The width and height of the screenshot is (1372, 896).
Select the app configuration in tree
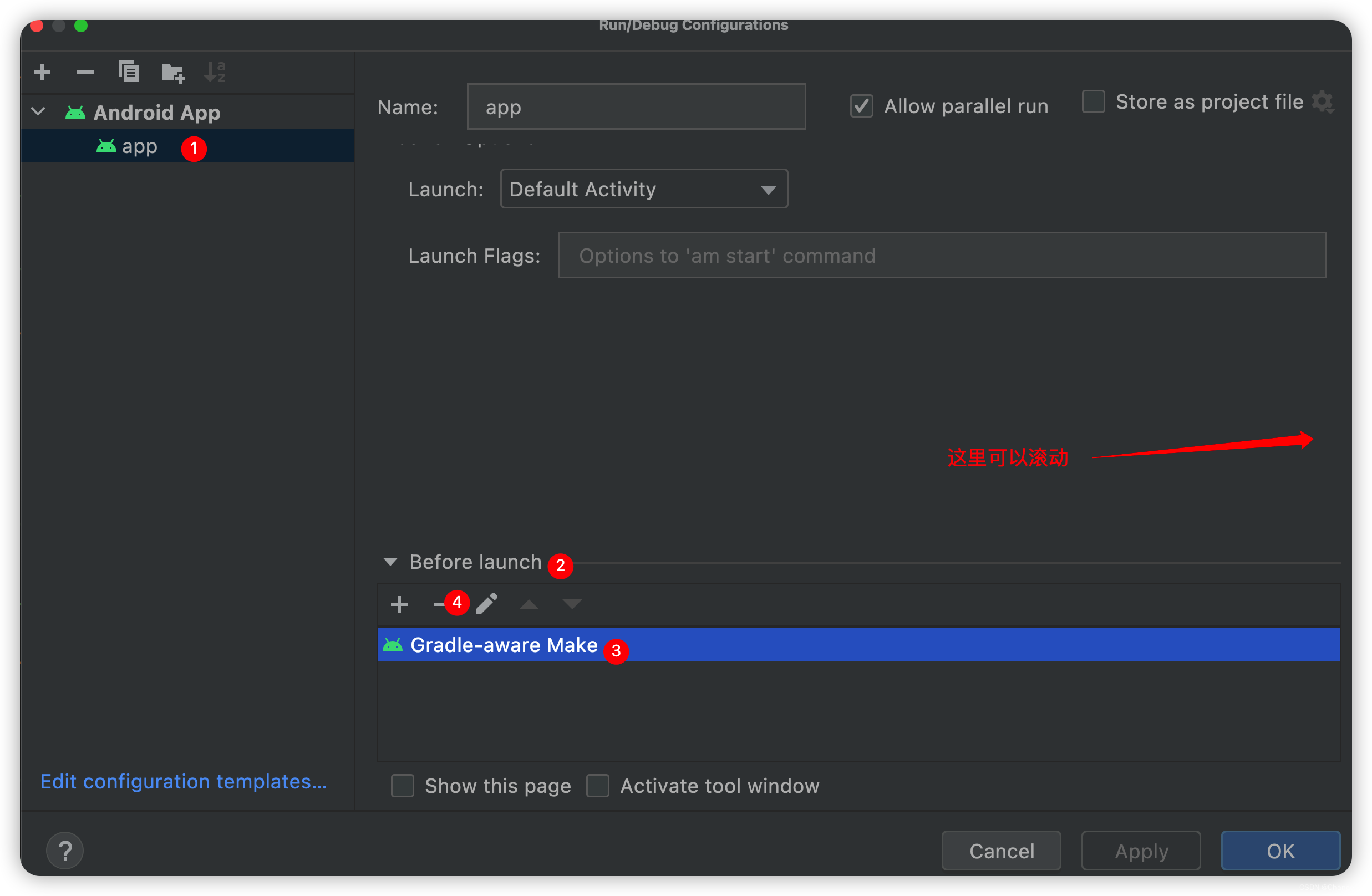pos(140,146)
